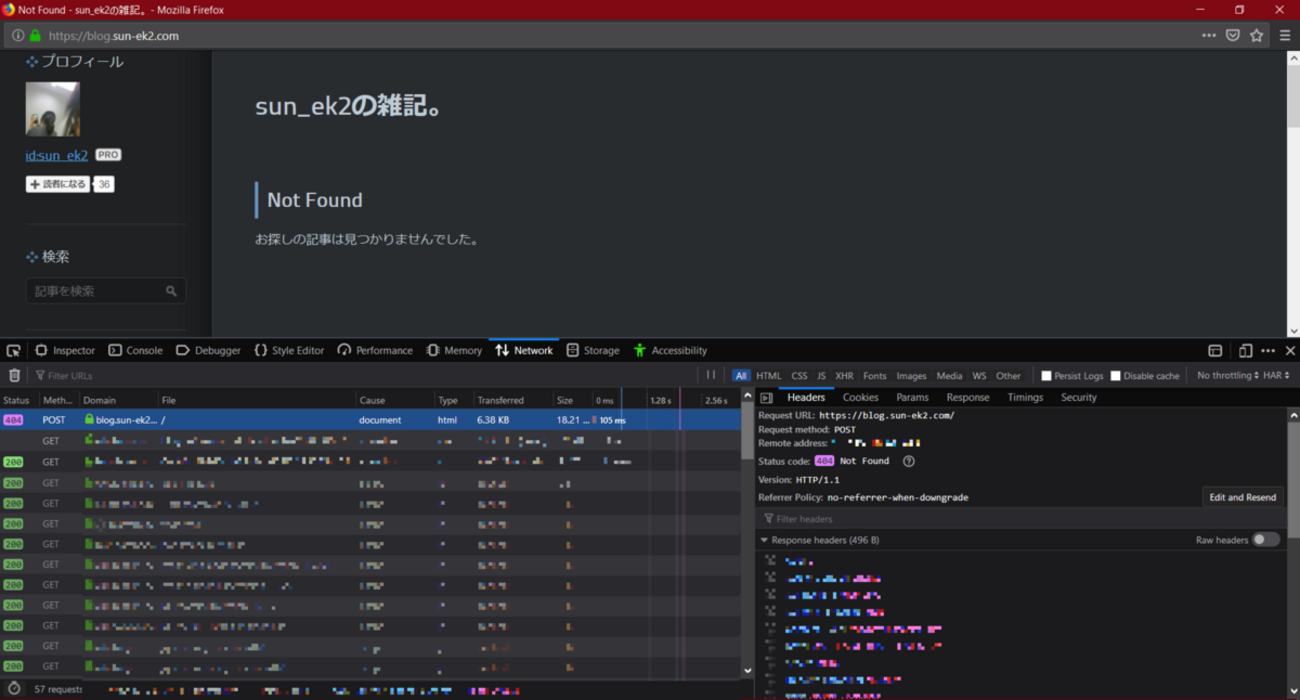Clear the network log with trash icon
The height and width of the screenshot is (700, 1300).
14,376
